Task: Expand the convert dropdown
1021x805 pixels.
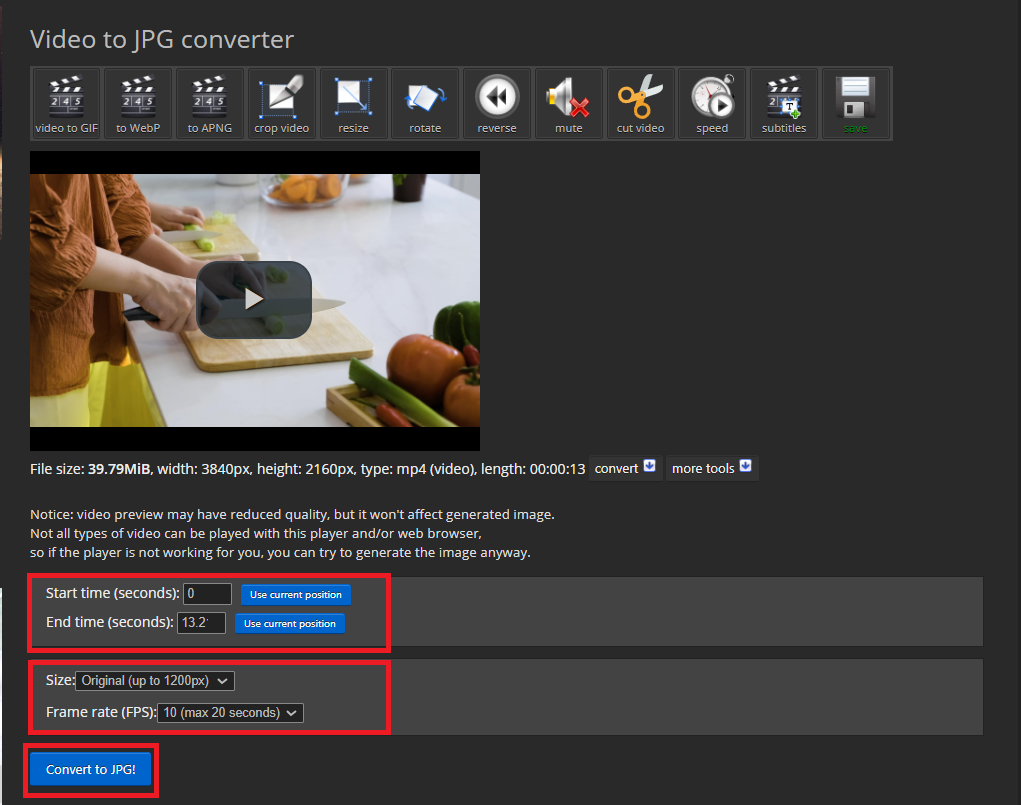Action: point(624,467)
